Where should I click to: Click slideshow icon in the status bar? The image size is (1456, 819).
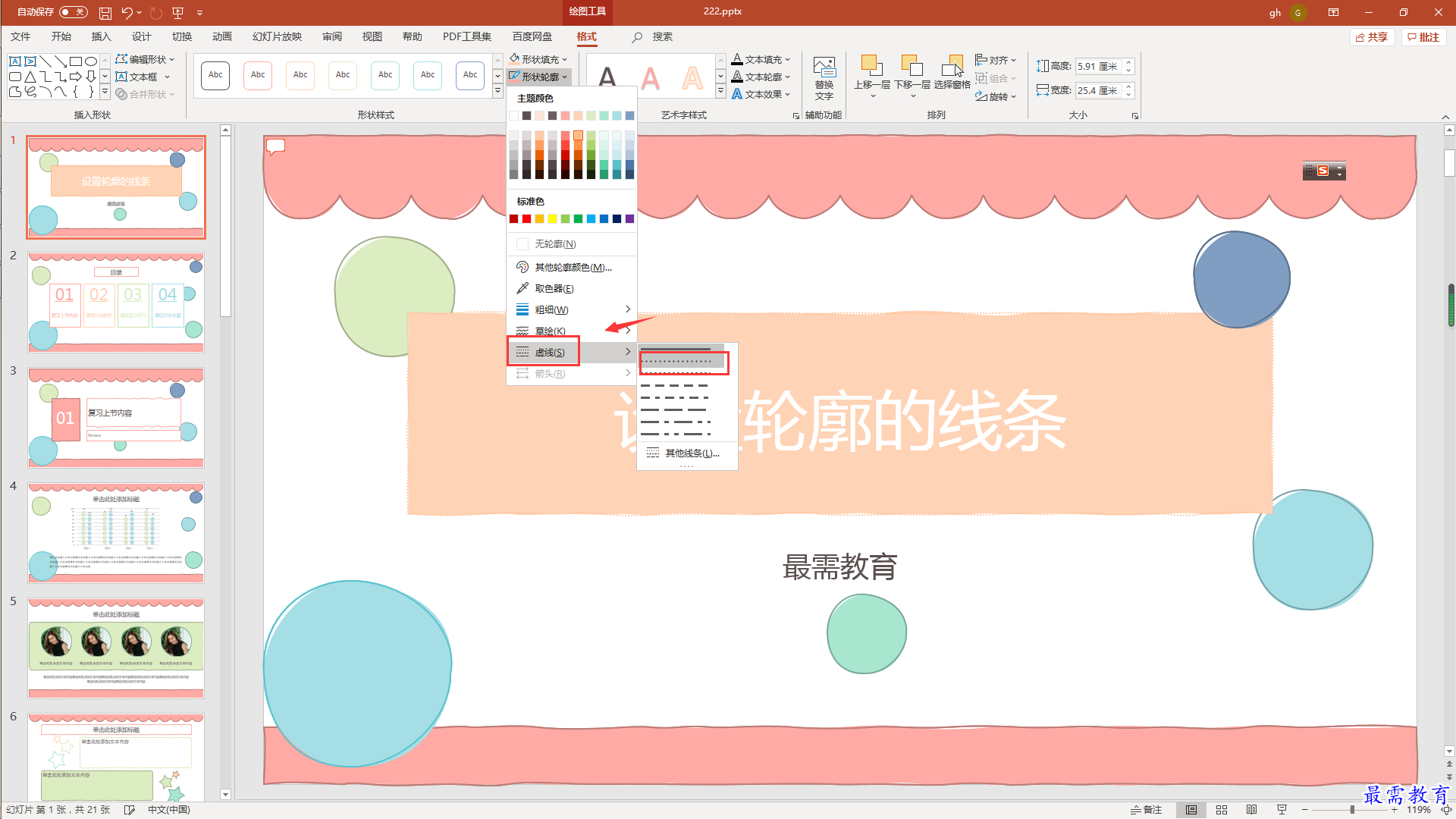pyautogui.click(x=1282, y=810)
